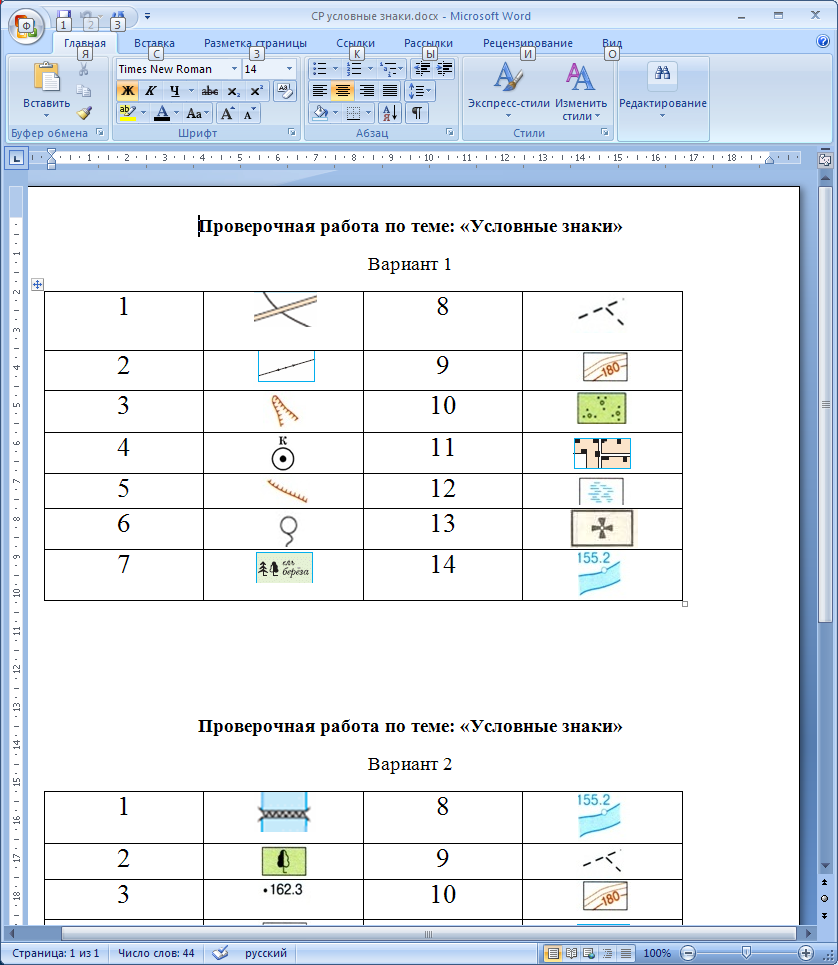Toggle Italic formatting

[150, 91]
